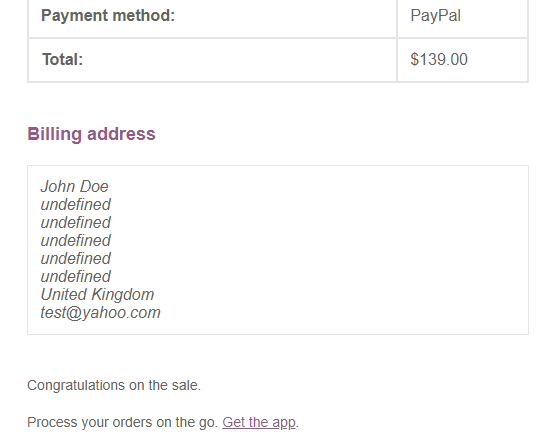The image size is (560, 438).
Task: Click the word Kingdom in address
Action: coord(123,295)
